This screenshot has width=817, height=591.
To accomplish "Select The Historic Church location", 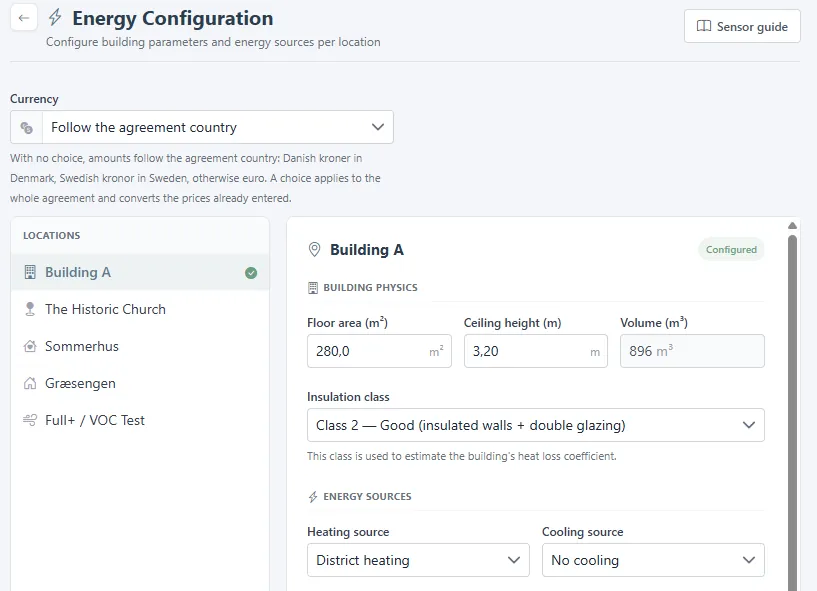I will (x=140, y=309).
